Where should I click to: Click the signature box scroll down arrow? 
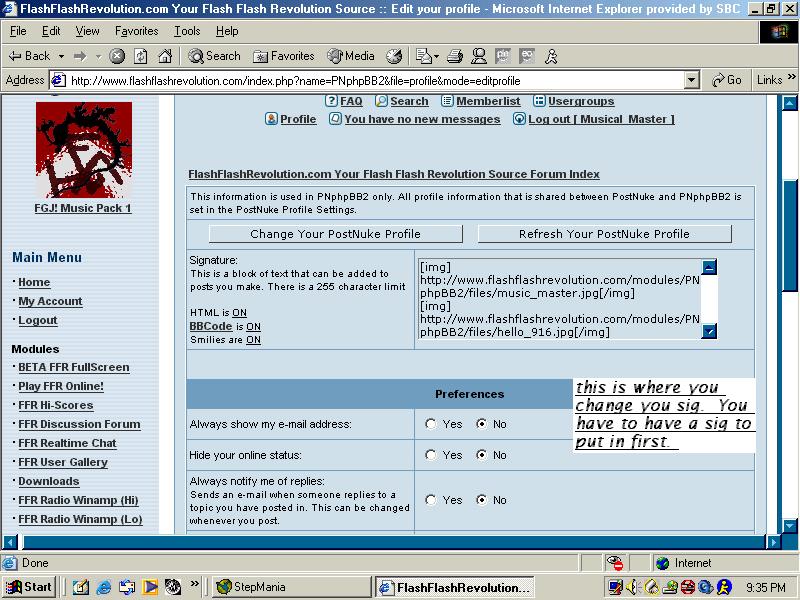709,332
